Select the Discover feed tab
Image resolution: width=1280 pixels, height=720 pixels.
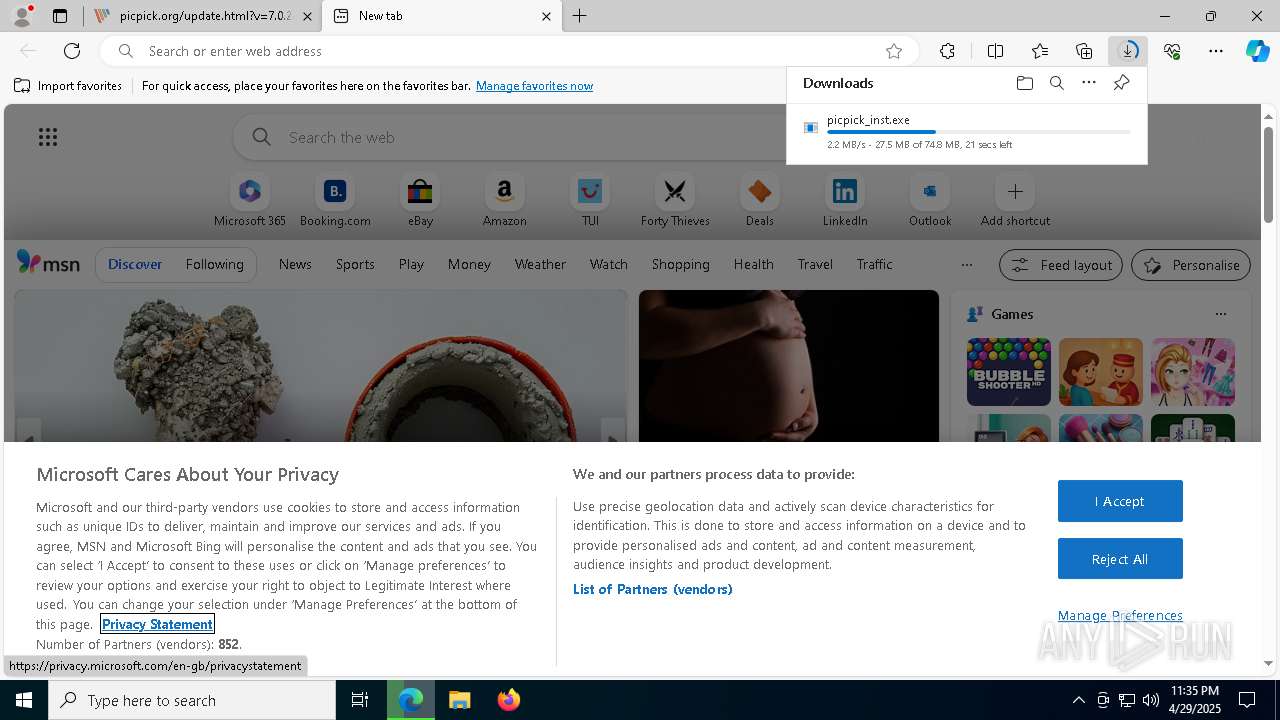click(x=135, y=264)
